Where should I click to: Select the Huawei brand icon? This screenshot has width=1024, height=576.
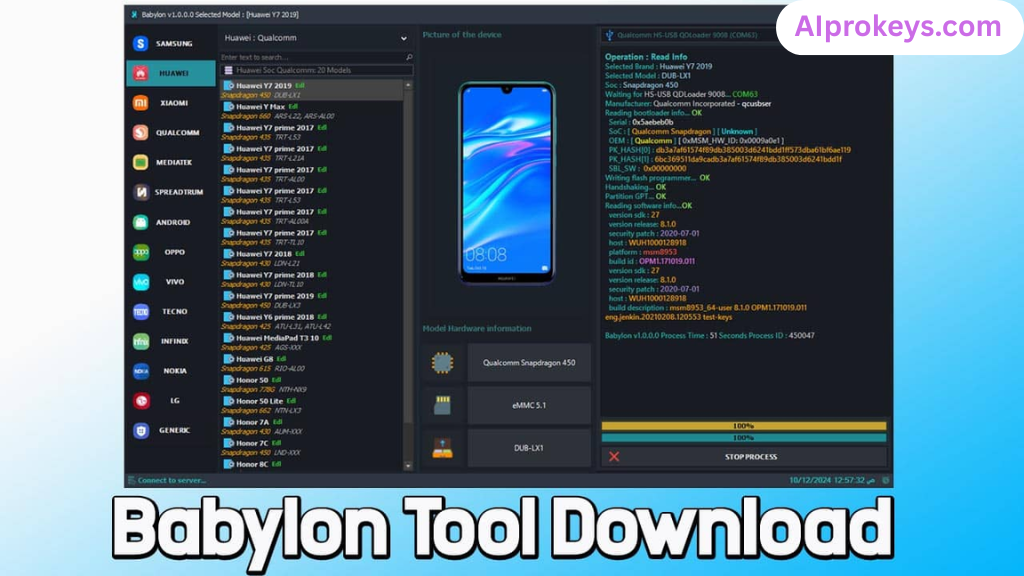(x=140, y=73)
